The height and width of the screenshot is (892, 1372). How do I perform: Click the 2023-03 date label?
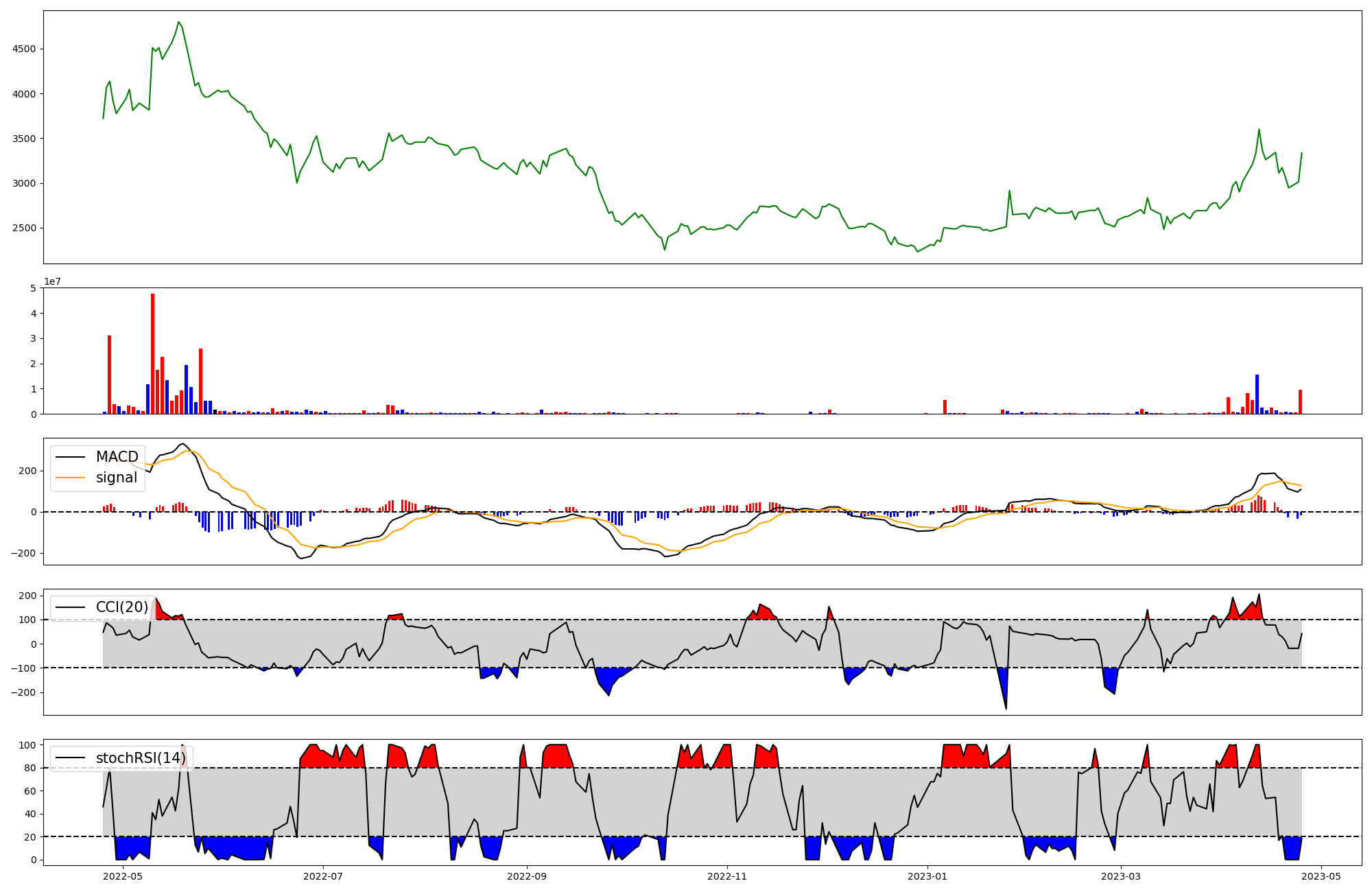coord(1121,876)
